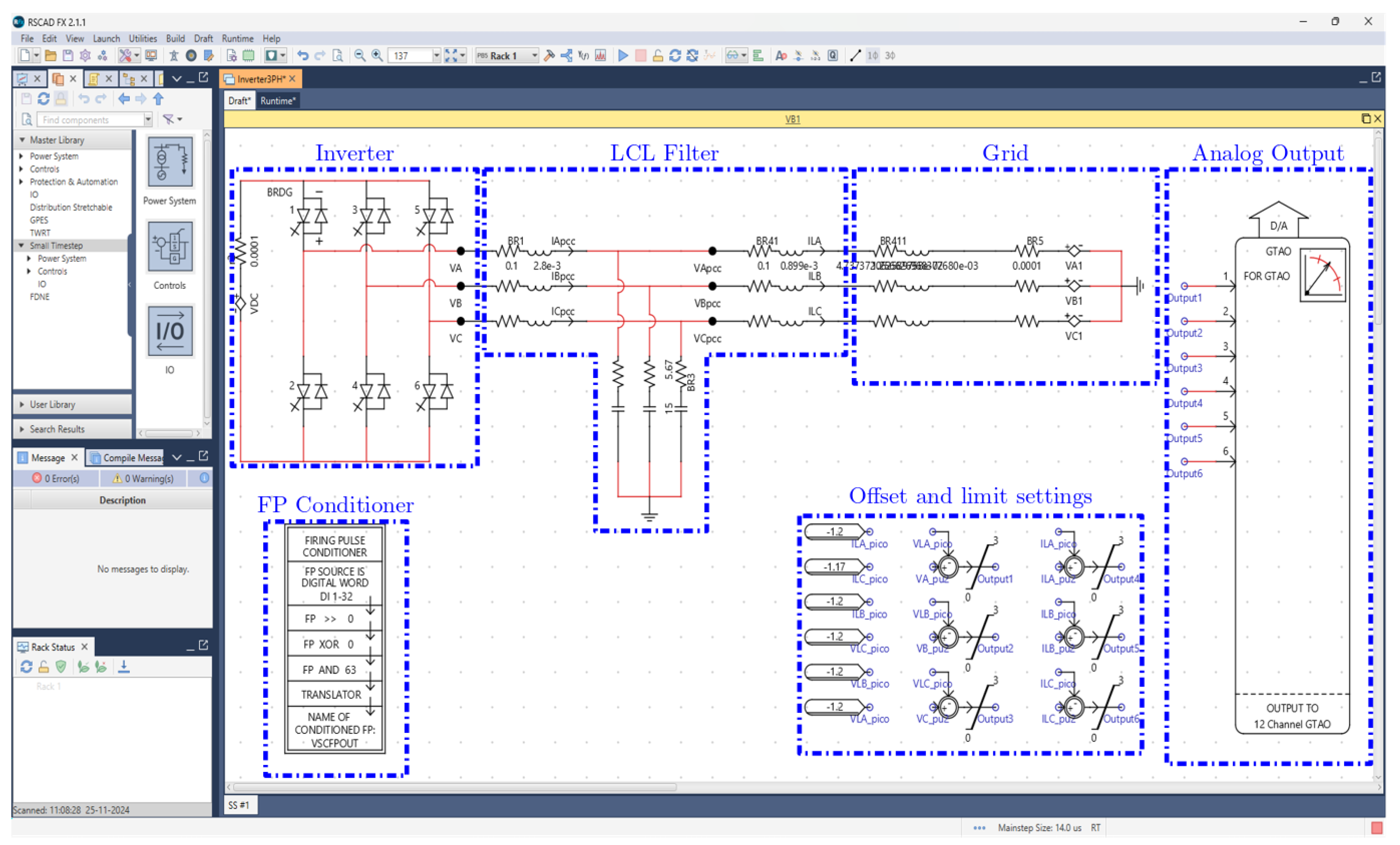1400x845 pixels.
Task: Click the Compile hammer icon
Action: tap(549, 56)
